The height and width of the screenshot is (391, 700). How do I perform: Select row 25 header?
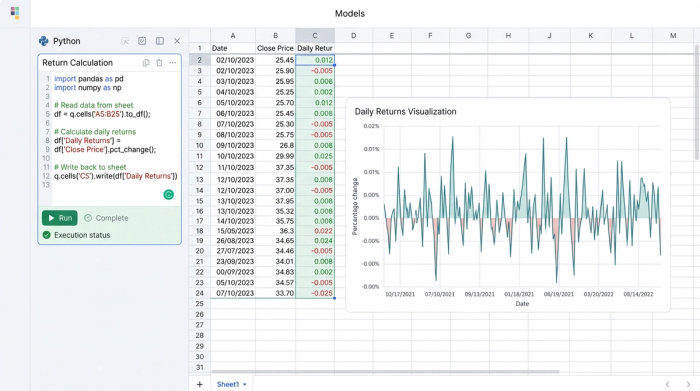point(200,304)
